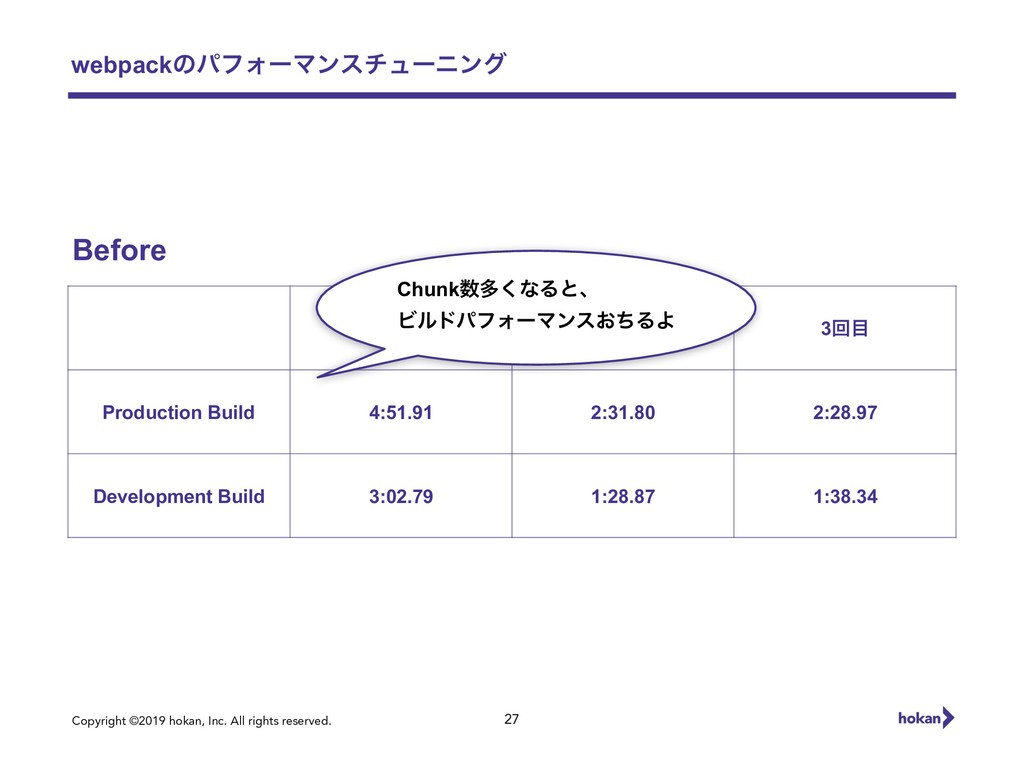Click the cell value 1:38.34

point(845,496)
